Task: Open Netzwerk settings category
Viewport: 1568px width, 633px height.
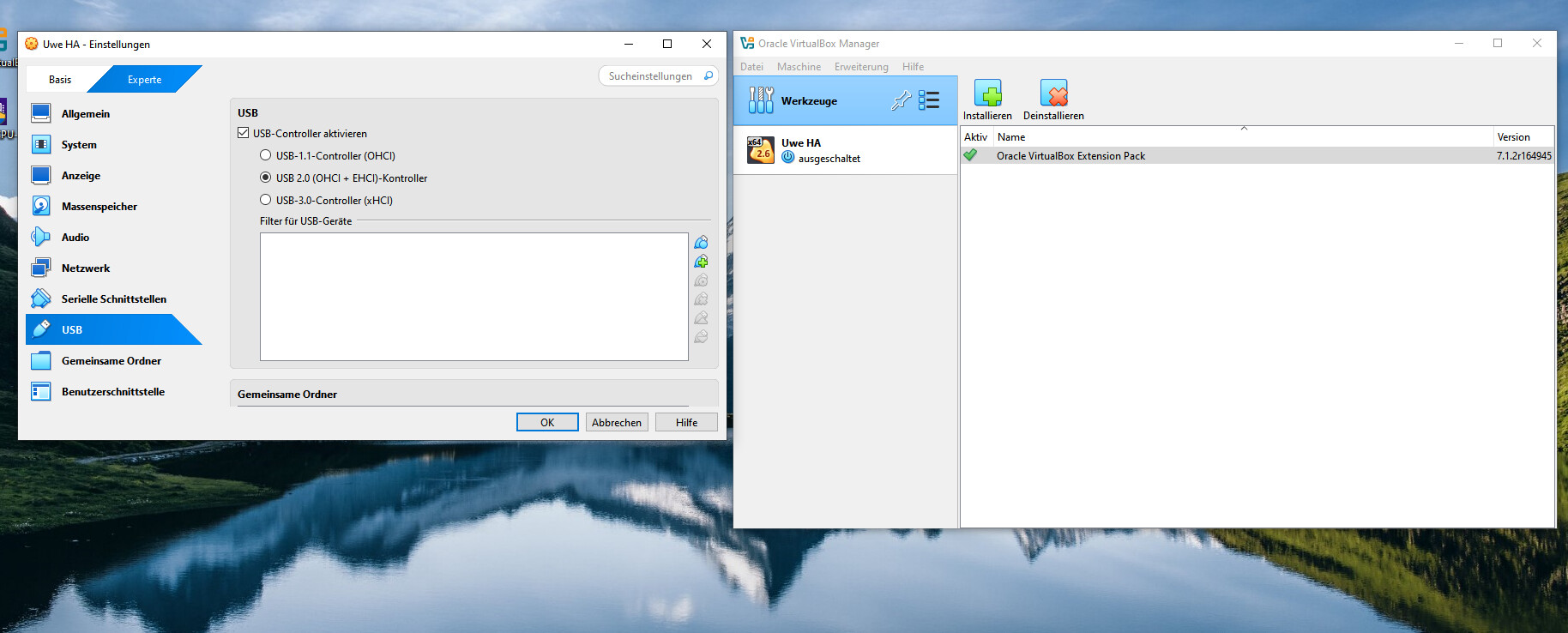Action: tap(86, 268)
